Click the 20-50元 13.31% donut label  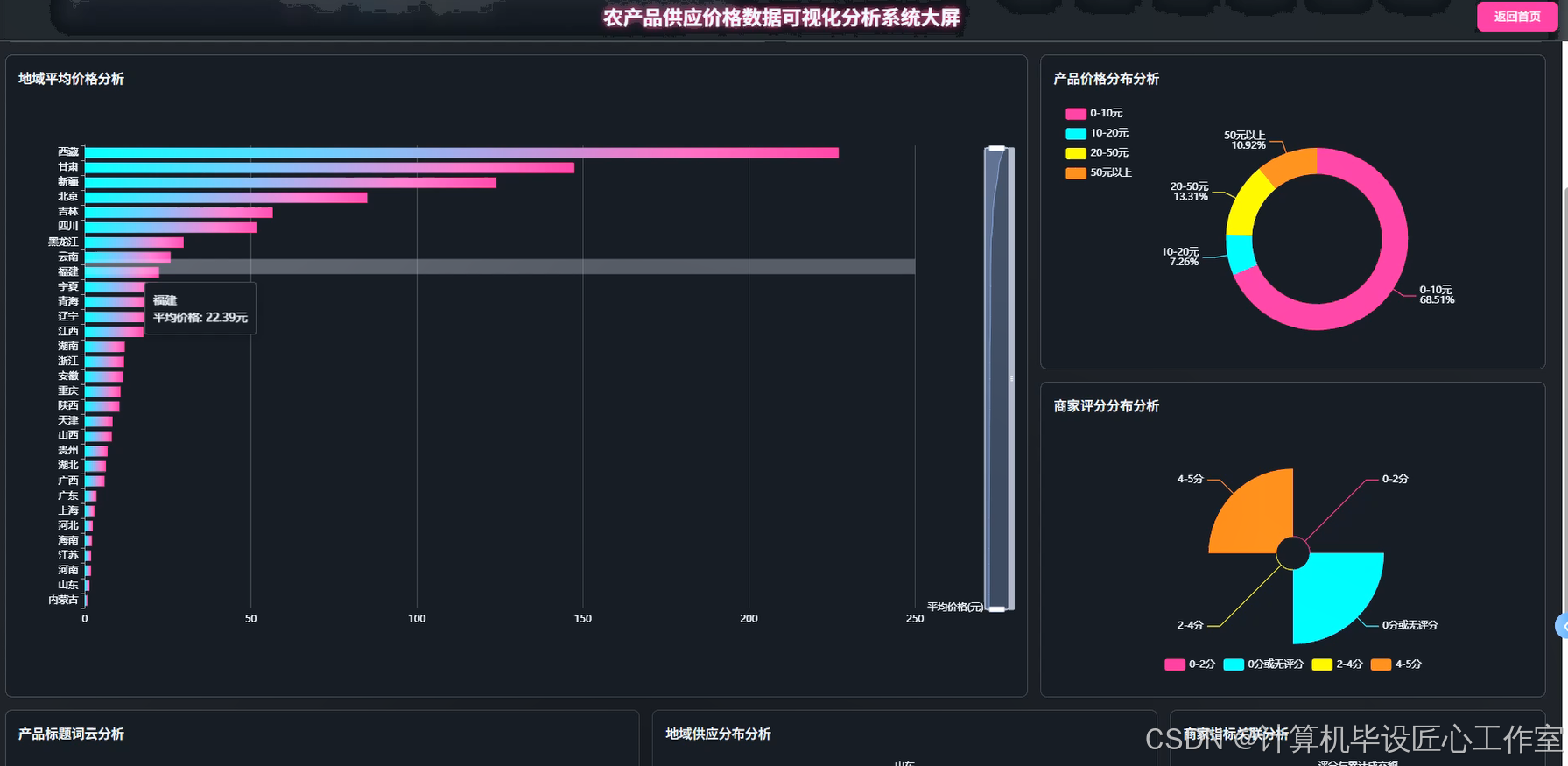(1189, 192)
